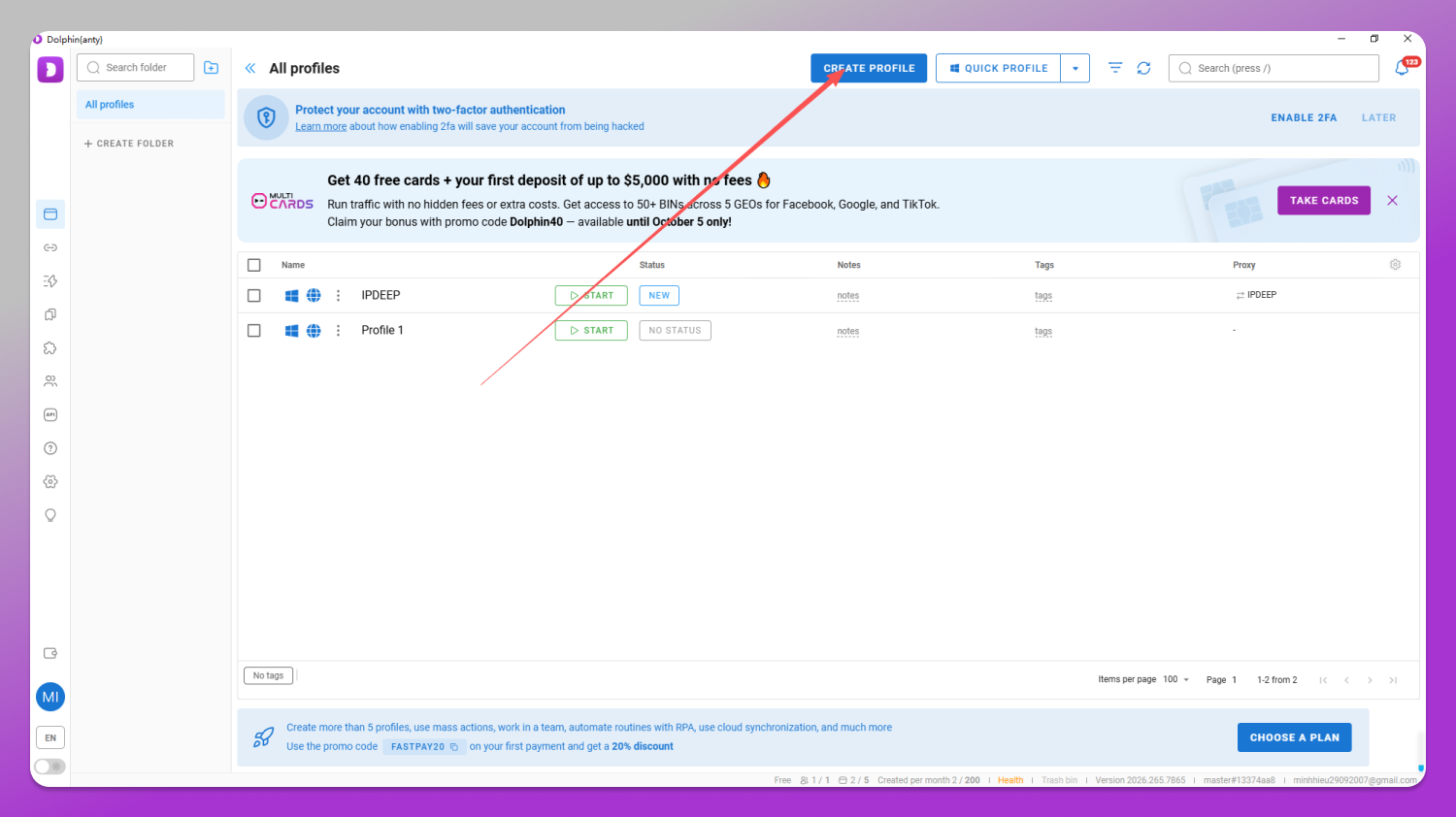
Task: Dismiss the Multi Cards promo banner
Action: [1392, 201]
